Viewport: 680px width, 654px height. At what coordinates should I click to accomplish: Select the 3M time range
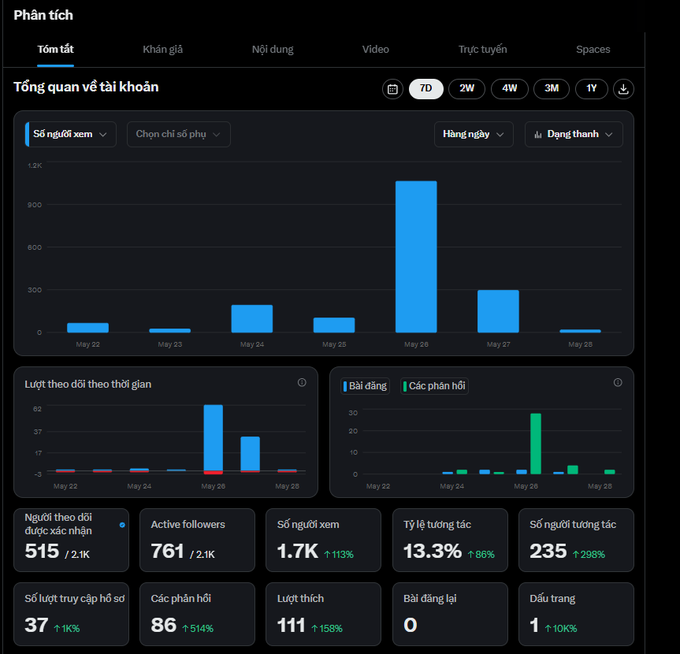coord(551,89)
